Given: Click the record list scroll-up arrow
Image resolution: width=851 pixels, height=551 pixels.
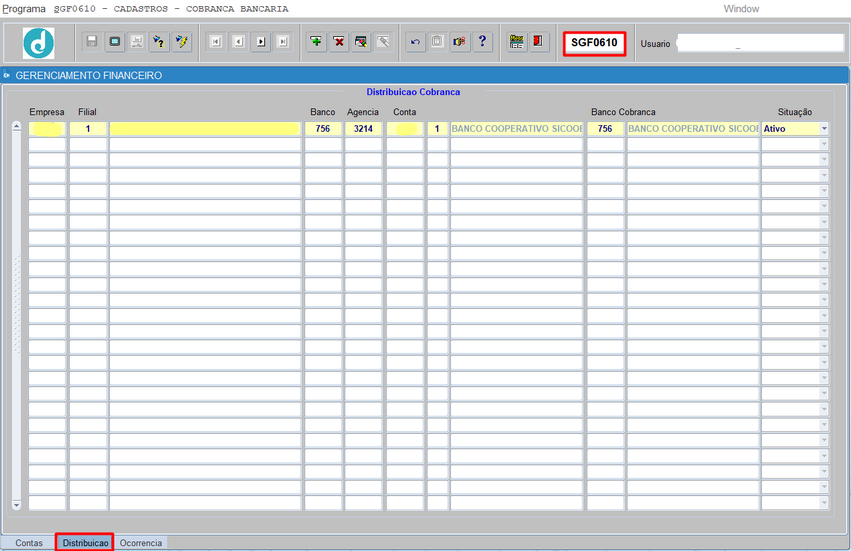Looking at the screenshot, I should (x=16, y=126).
